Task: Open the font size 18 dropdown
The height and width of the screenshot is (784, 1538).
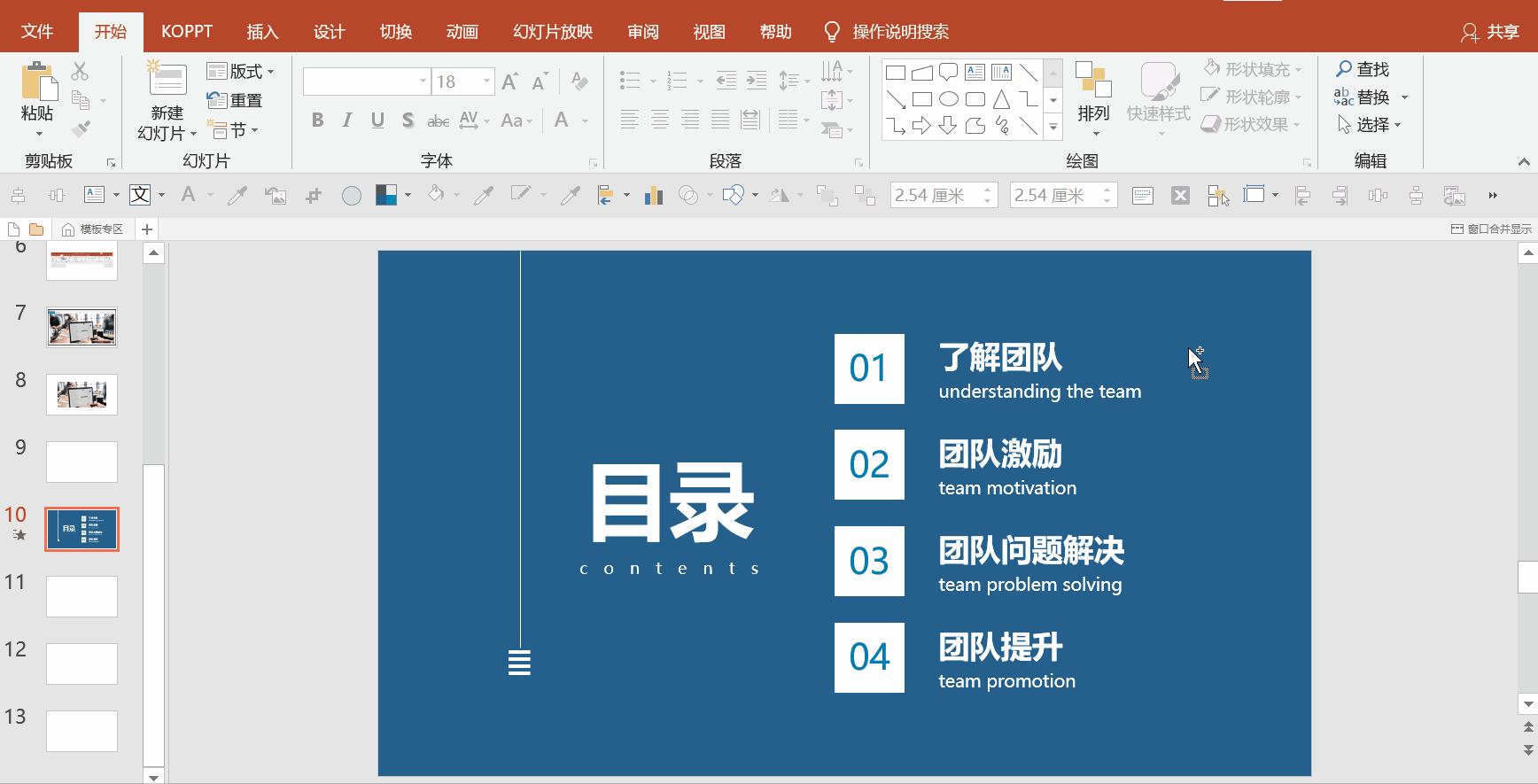Action: (x=486, y=82)
